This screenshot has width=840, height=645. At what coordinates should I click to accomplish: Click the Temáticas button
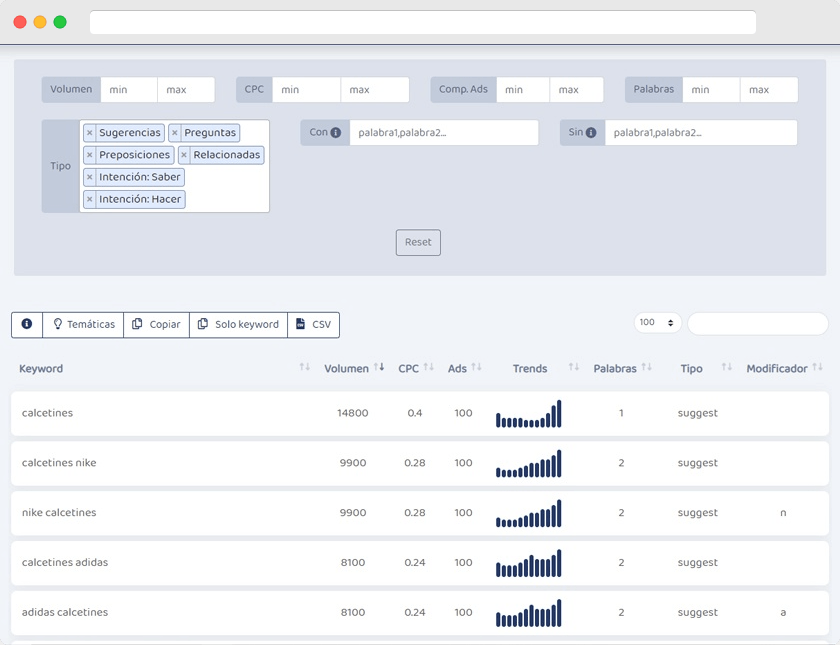tap(83, 324)
